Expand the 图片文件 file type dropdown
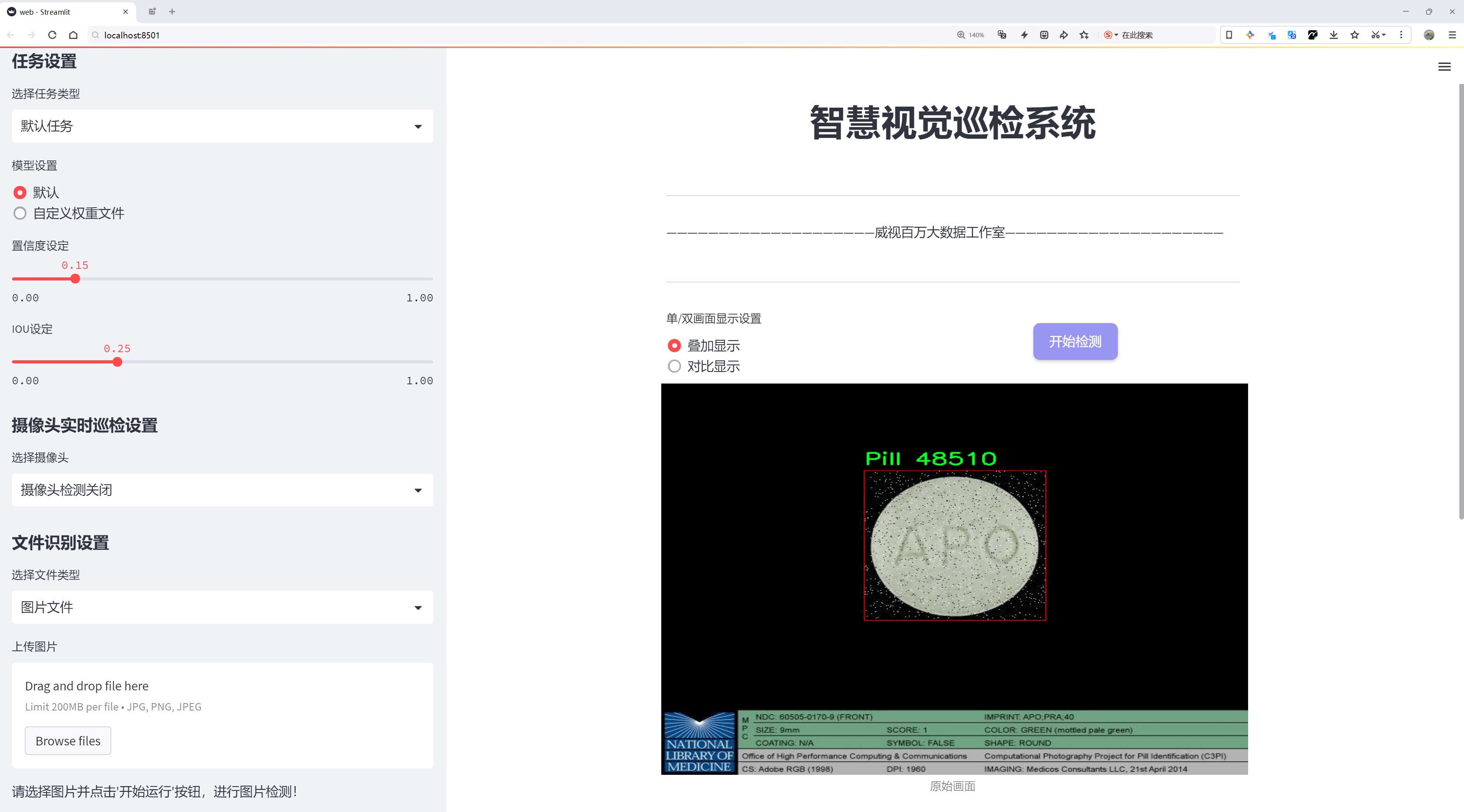Screen dimensions: 1464x812 pos(222,607)
